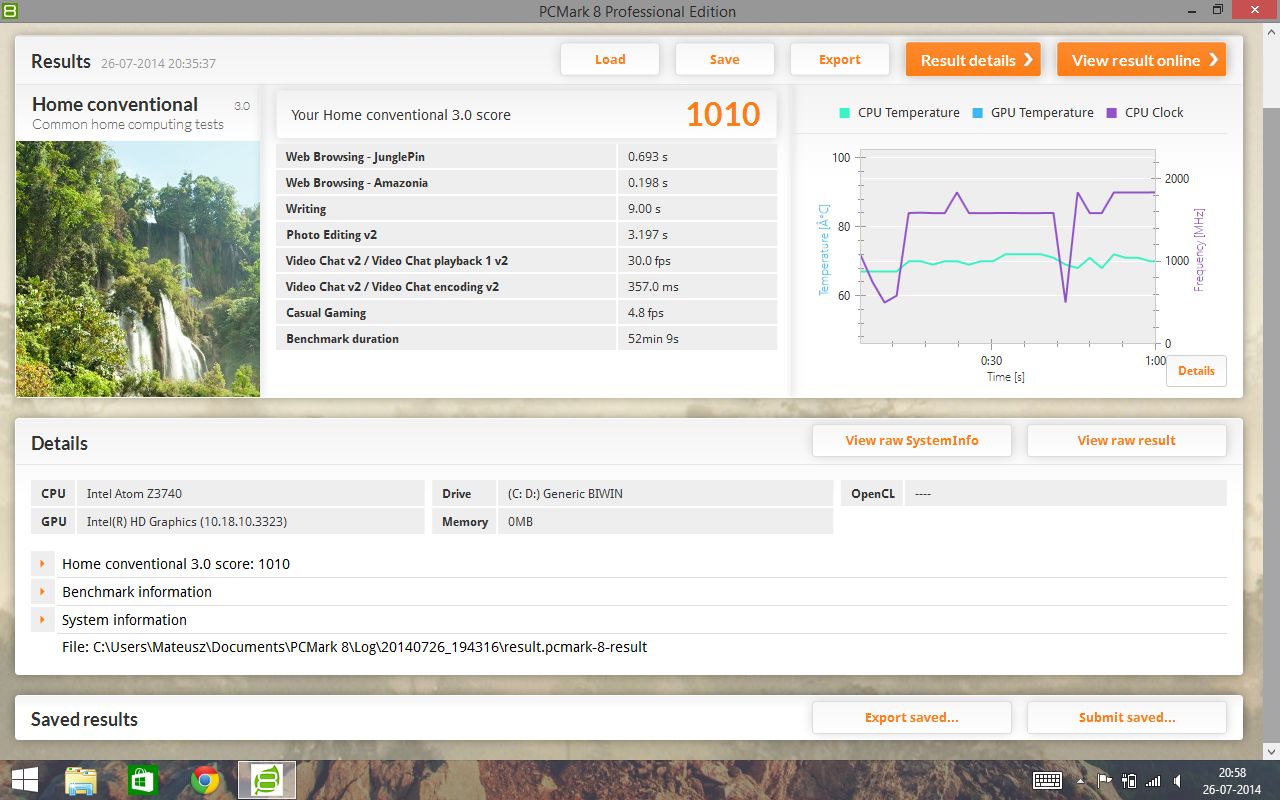Expand Home conventional 3.0 score section
This screenshot has height=800, width=1280.
(42, 564)
